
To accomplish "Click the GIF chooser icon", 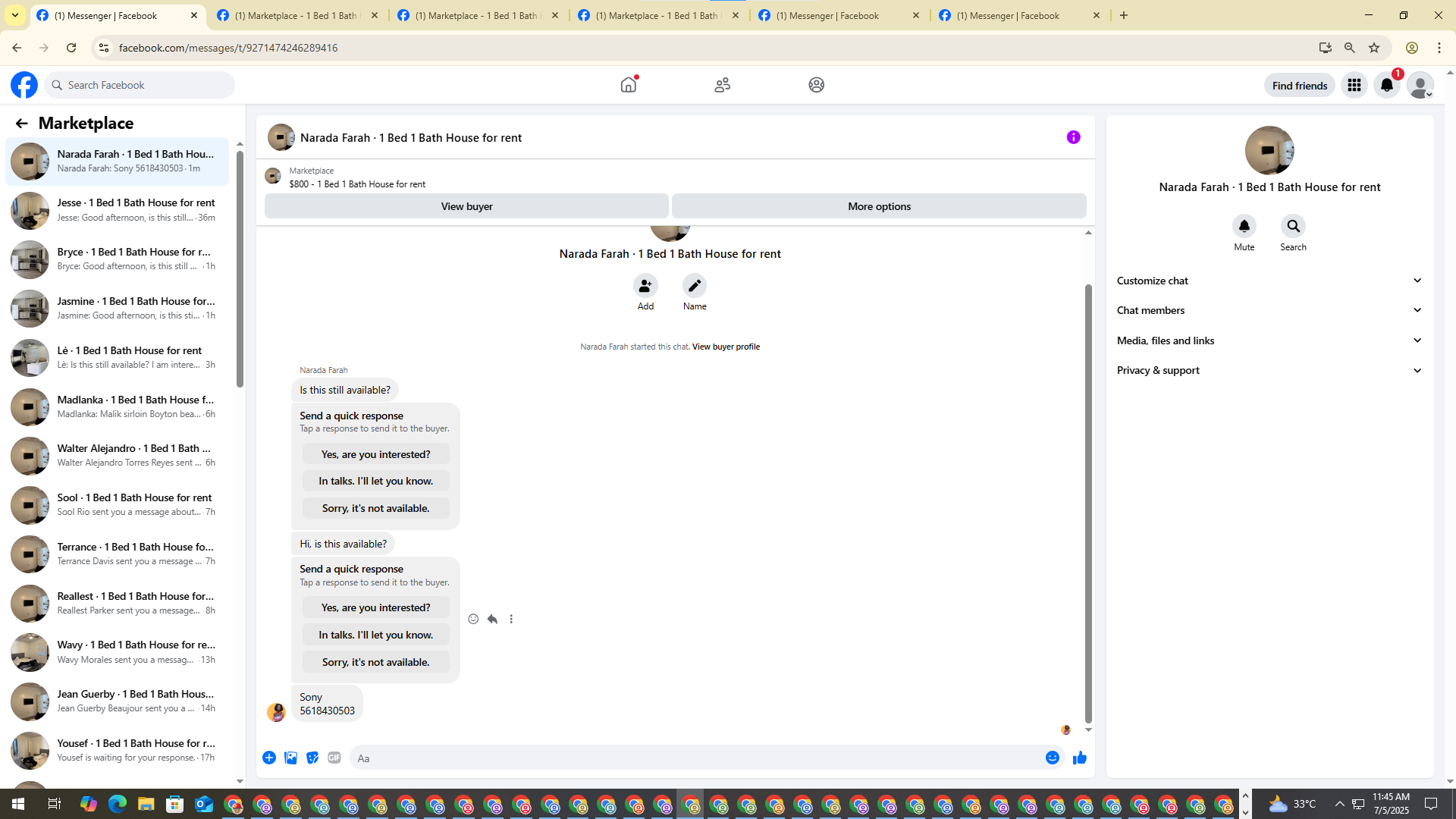I will pyautogui.click(x=334, y=758).
